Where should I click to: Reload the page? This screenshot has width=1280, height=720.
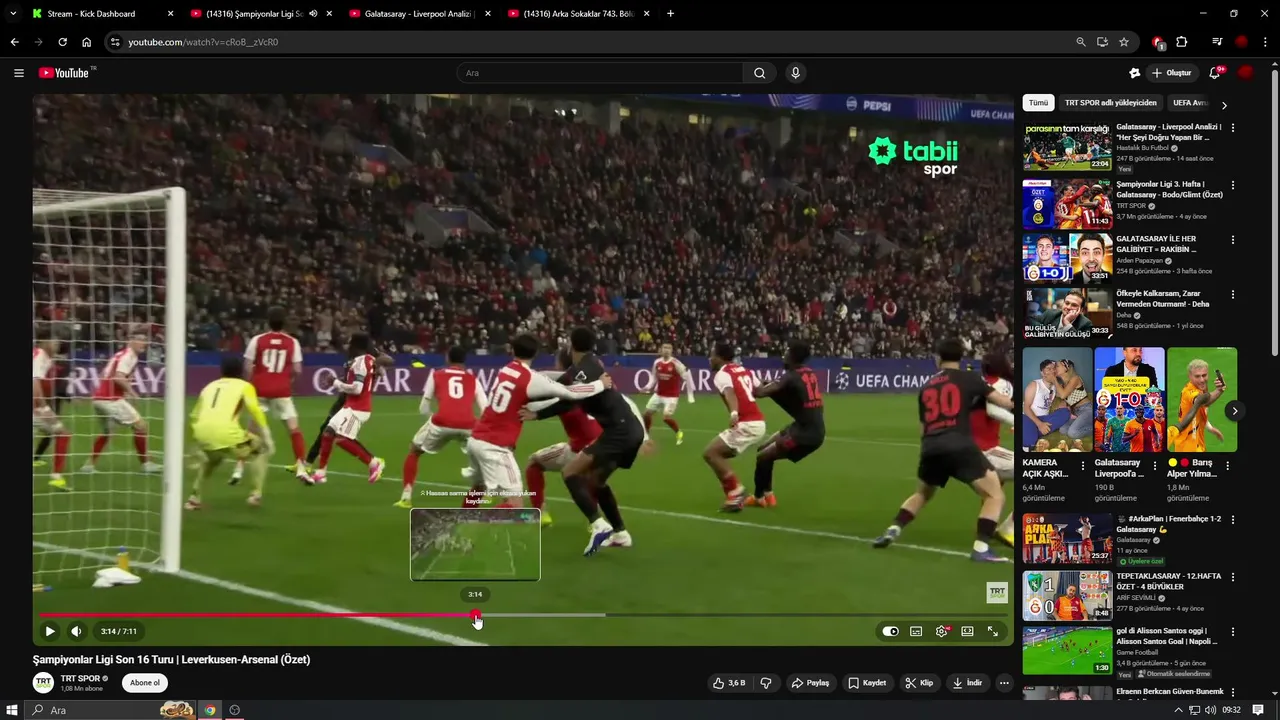(62, 42)
